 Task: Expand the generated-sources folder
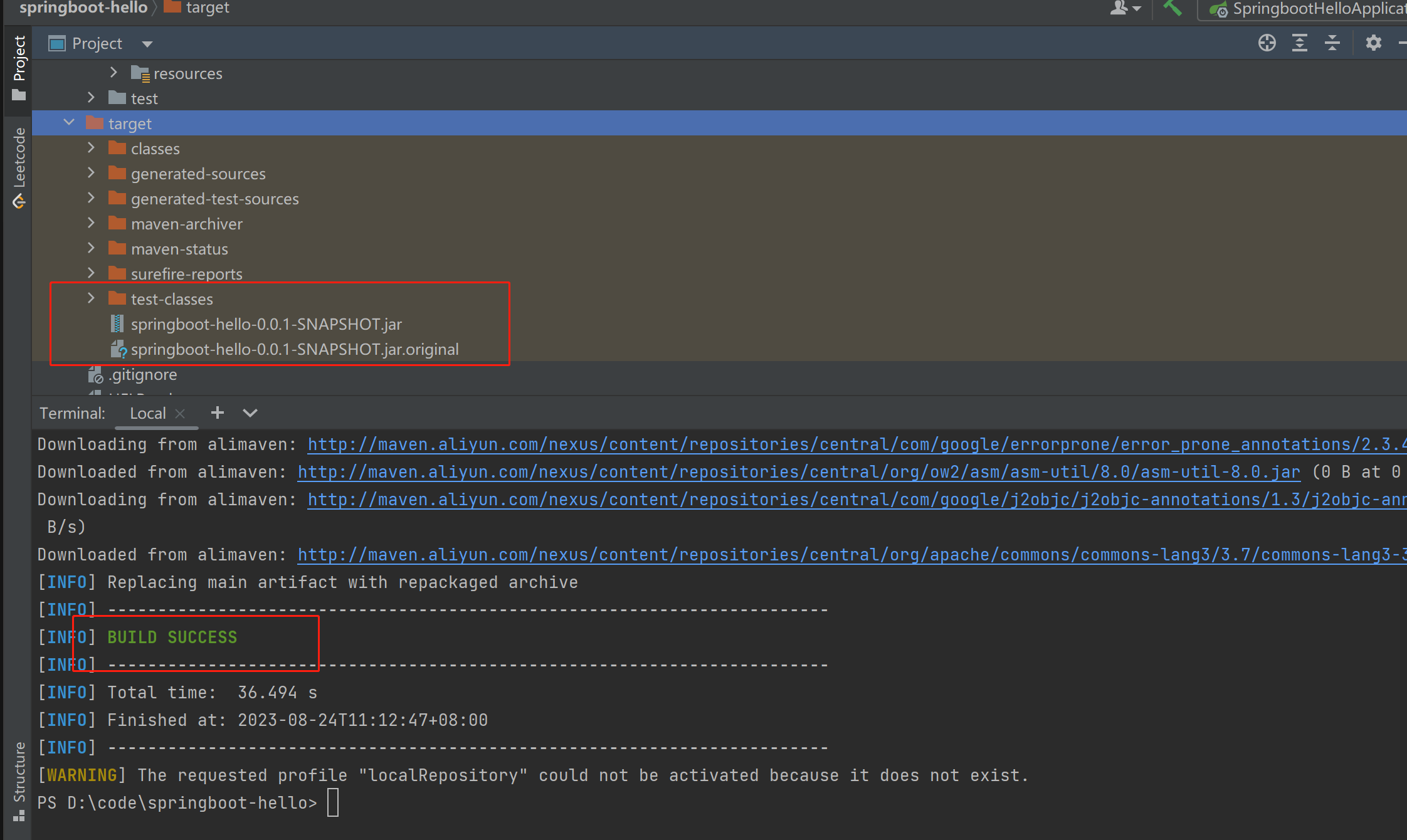91,173
